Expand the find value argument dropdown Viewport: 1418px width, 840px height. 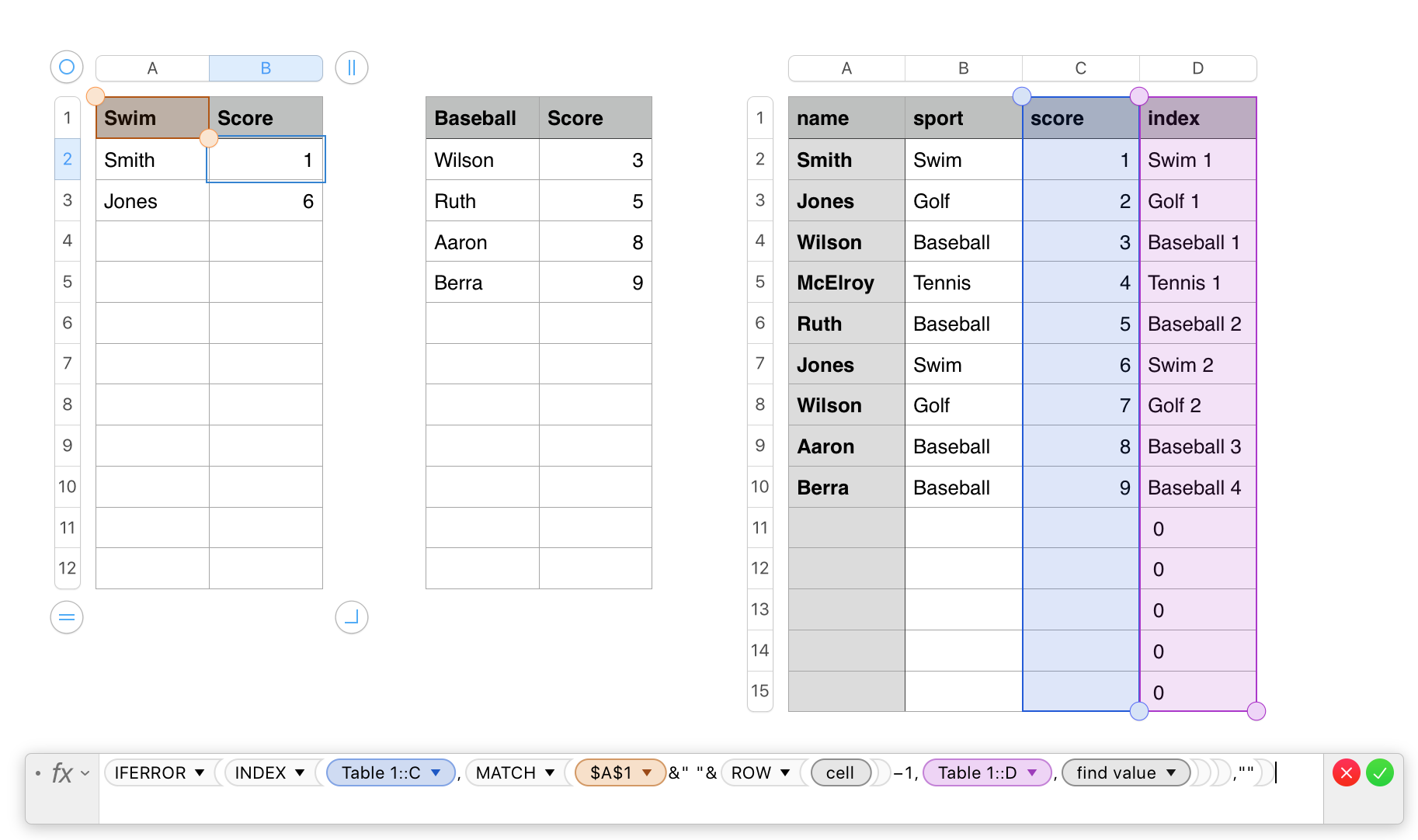(1172, 773)
